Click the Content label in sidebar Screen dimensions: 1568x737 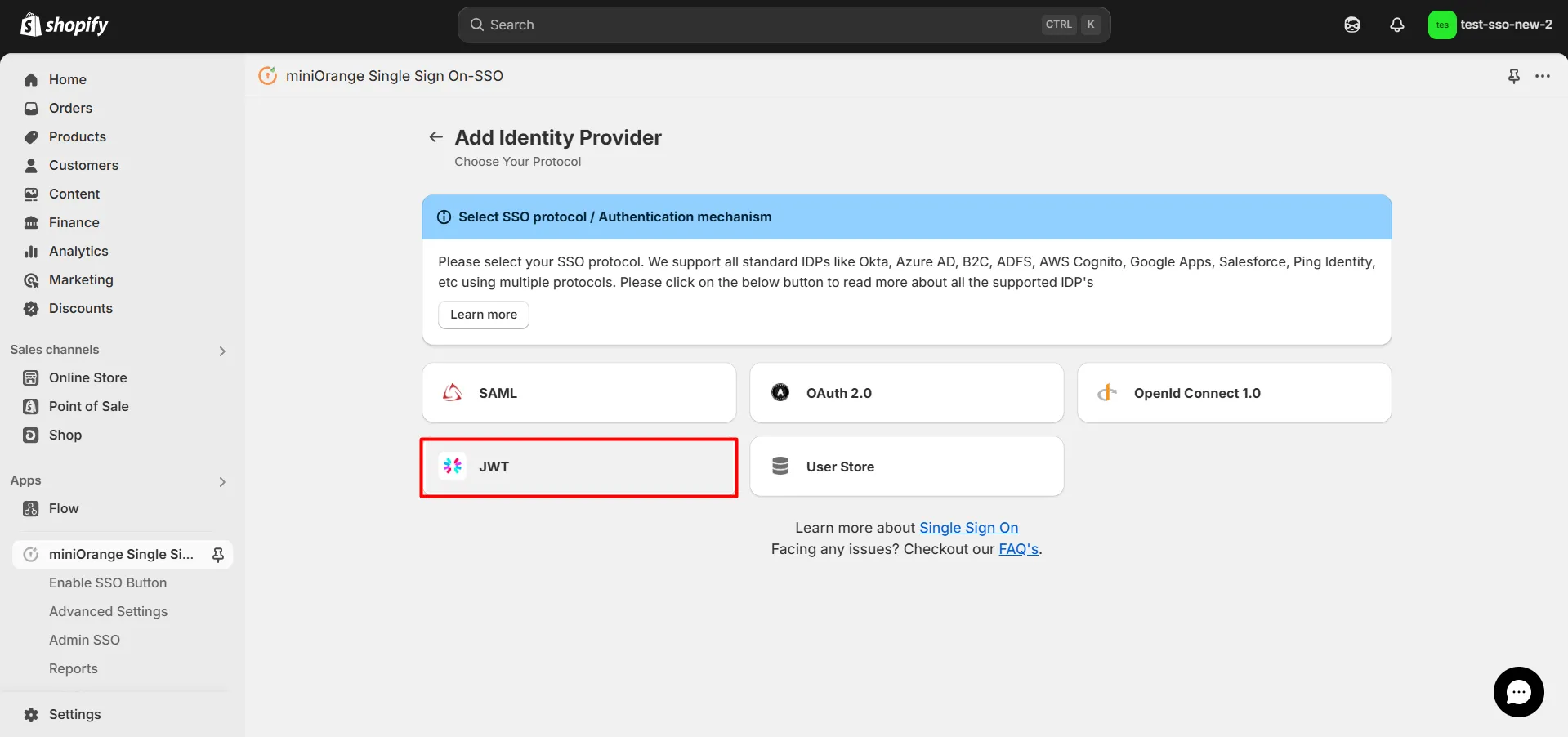pyautogui.click(x=74, y=194)
